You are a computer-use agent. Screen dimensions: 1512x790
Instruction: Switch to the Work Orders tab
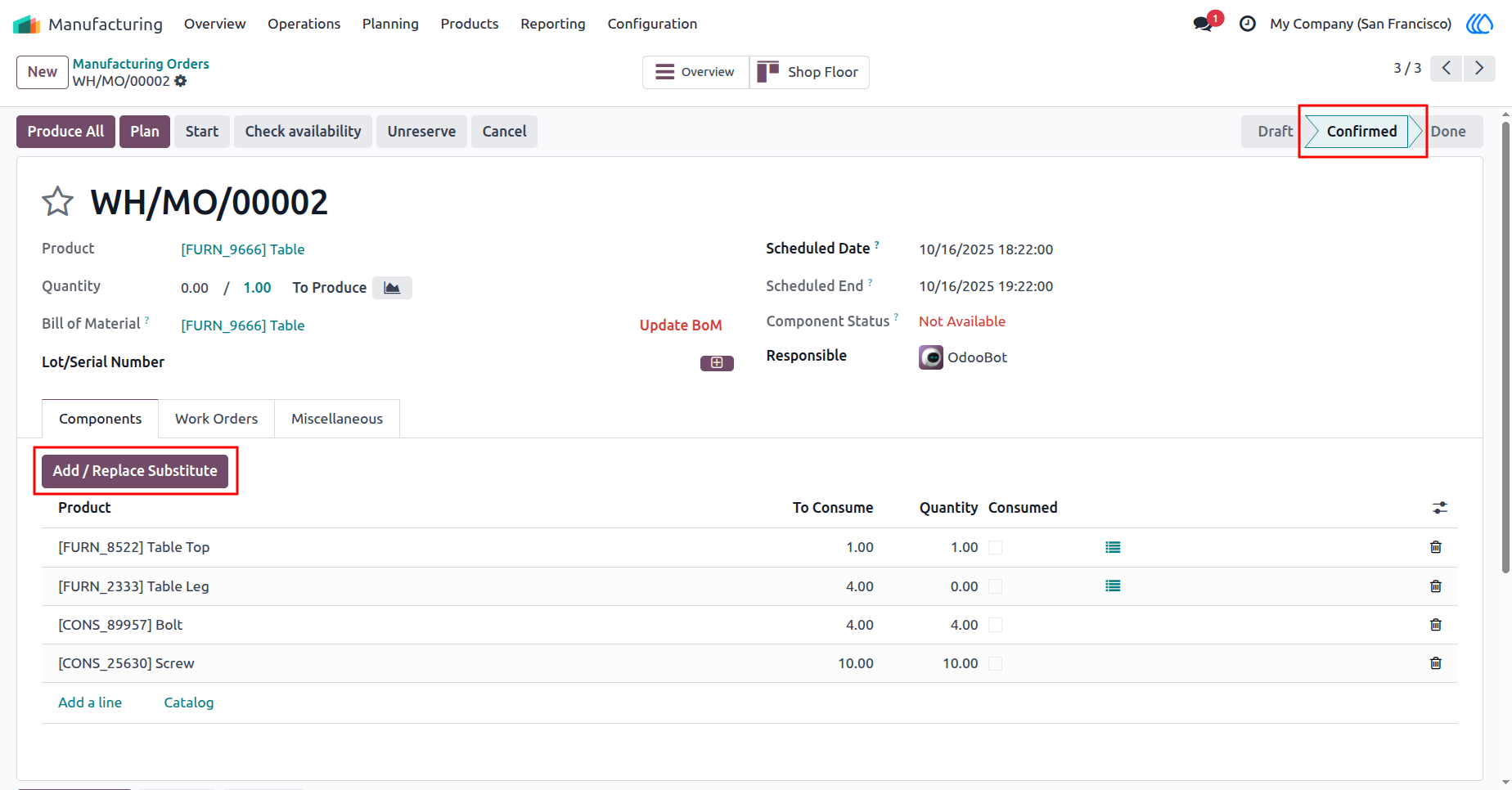(216, 419)
